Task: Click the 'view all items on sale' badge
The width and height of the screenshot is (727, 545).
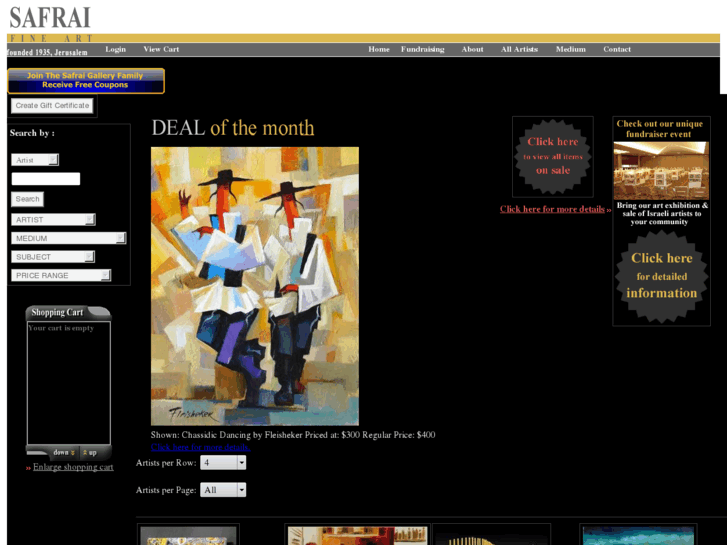Action: [553, 157]
